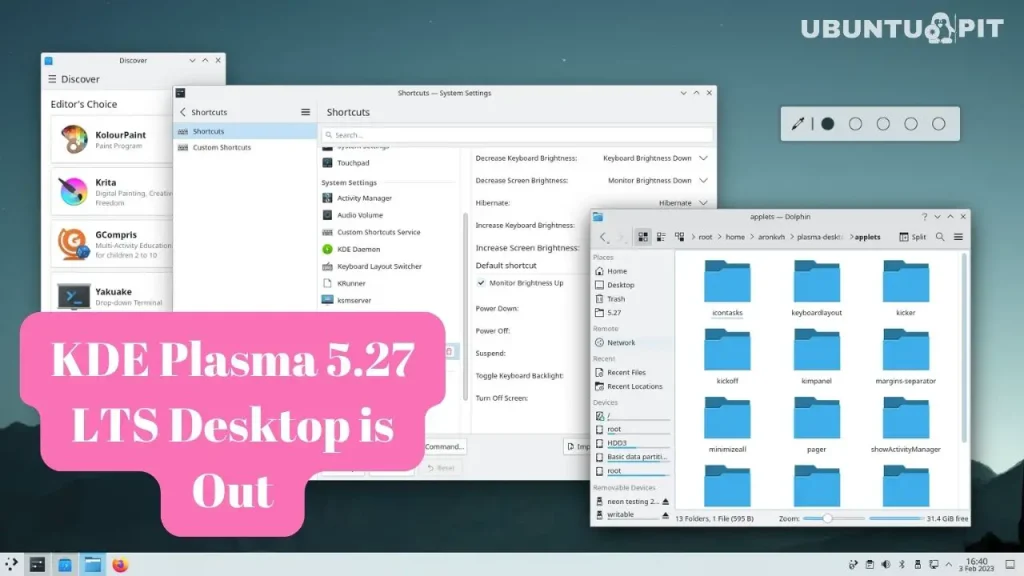Image resolution: width=1024 pixels, height=576 pixels.
Task: Open Dolphin search magnifier
Action: point(940,237)
